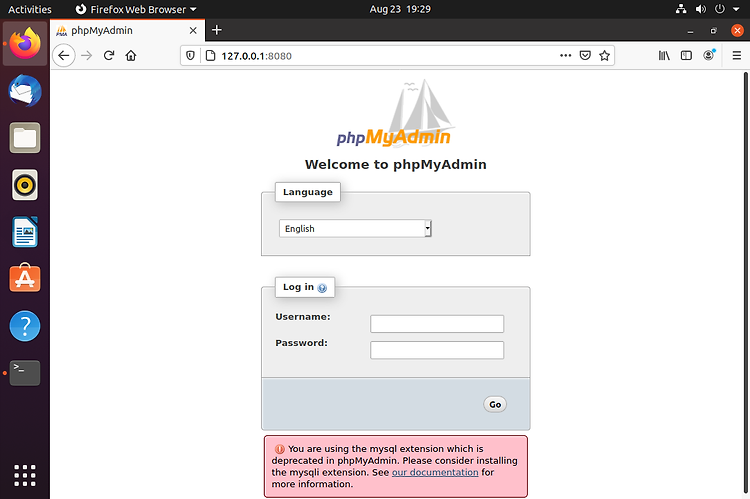The height and width of the screenshot is (499, 750).
Task: Open the English language dropdown
Action: [x=355, y=229]
